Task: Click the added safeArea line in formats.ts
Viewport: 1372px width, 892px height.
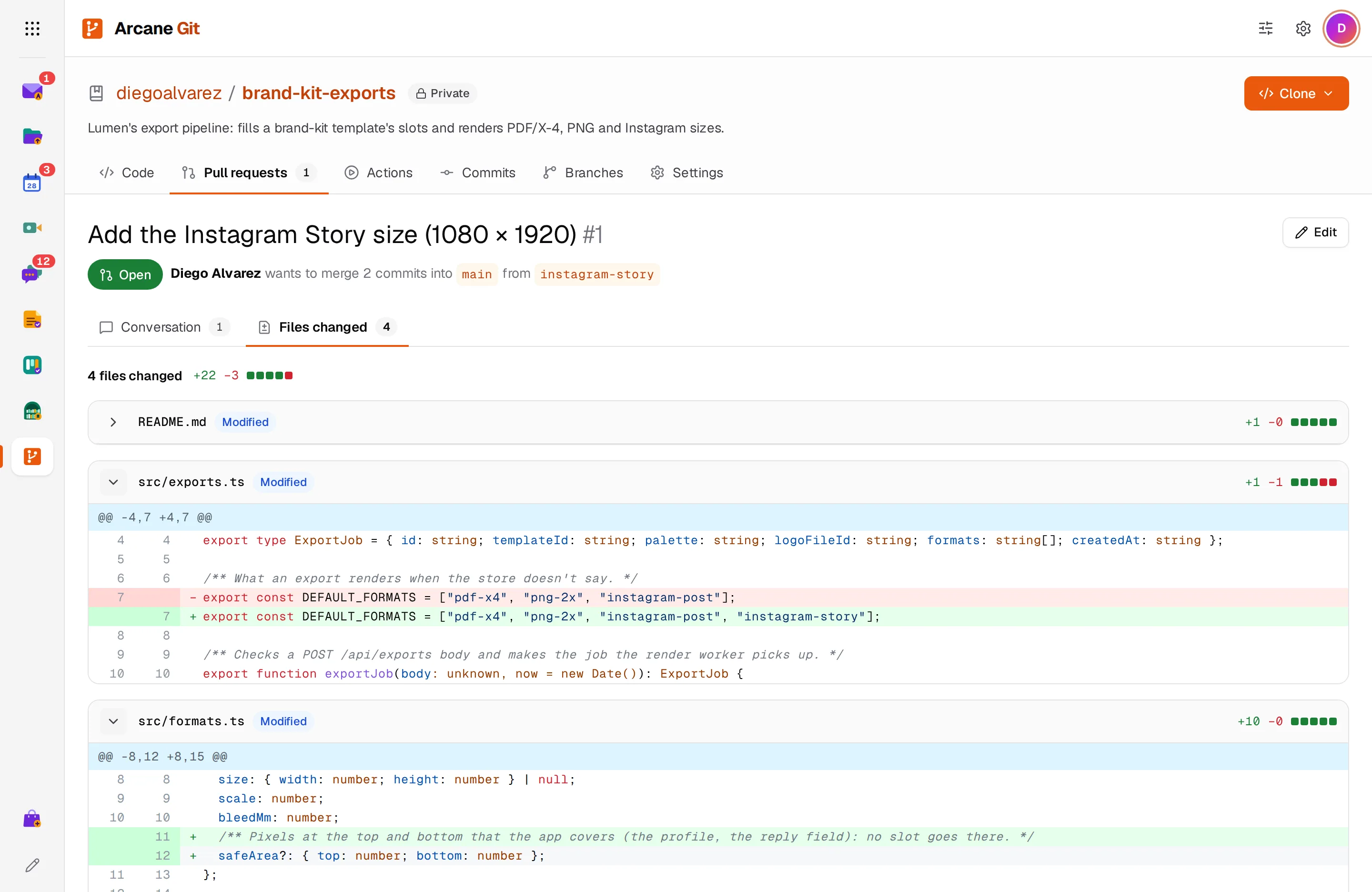Action: [718, 856]
